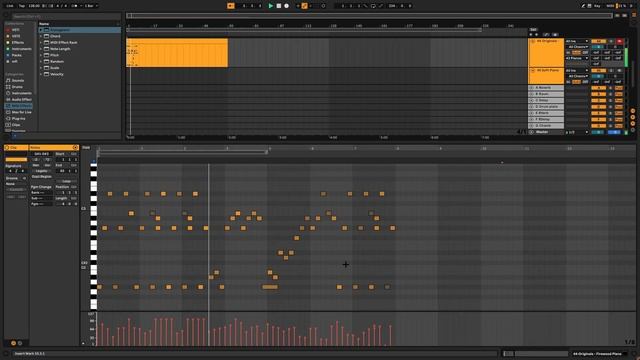Expand the Note Length folder
Screen dimensions: 640x360
point(41,49)
